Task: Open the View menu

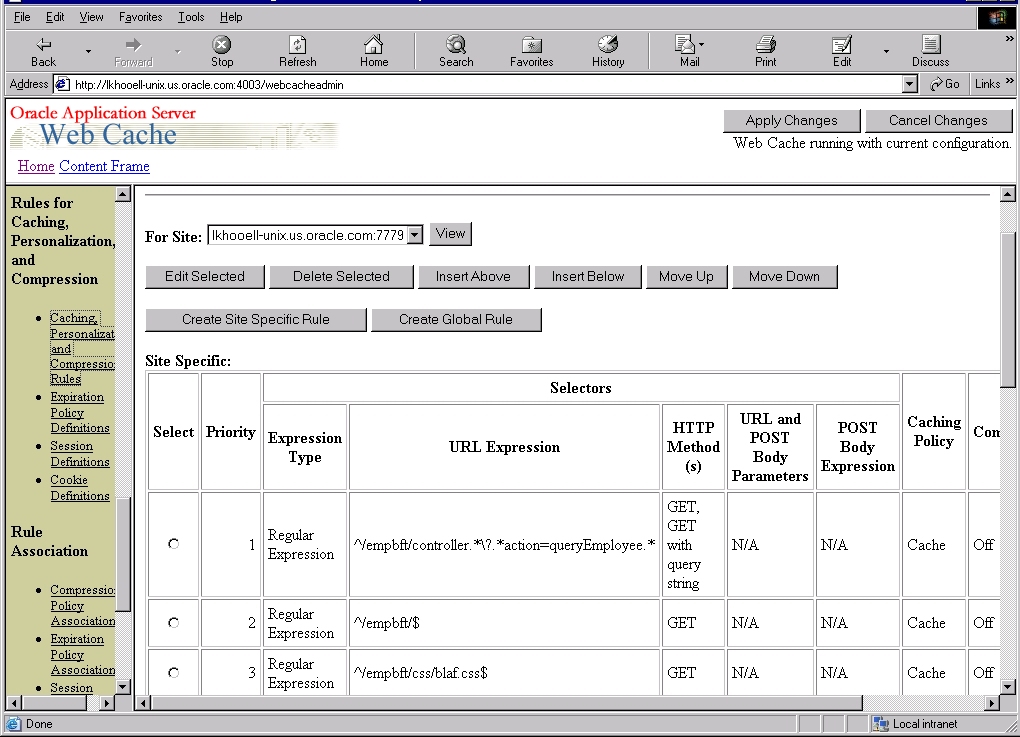Action: tap(91, 17)
